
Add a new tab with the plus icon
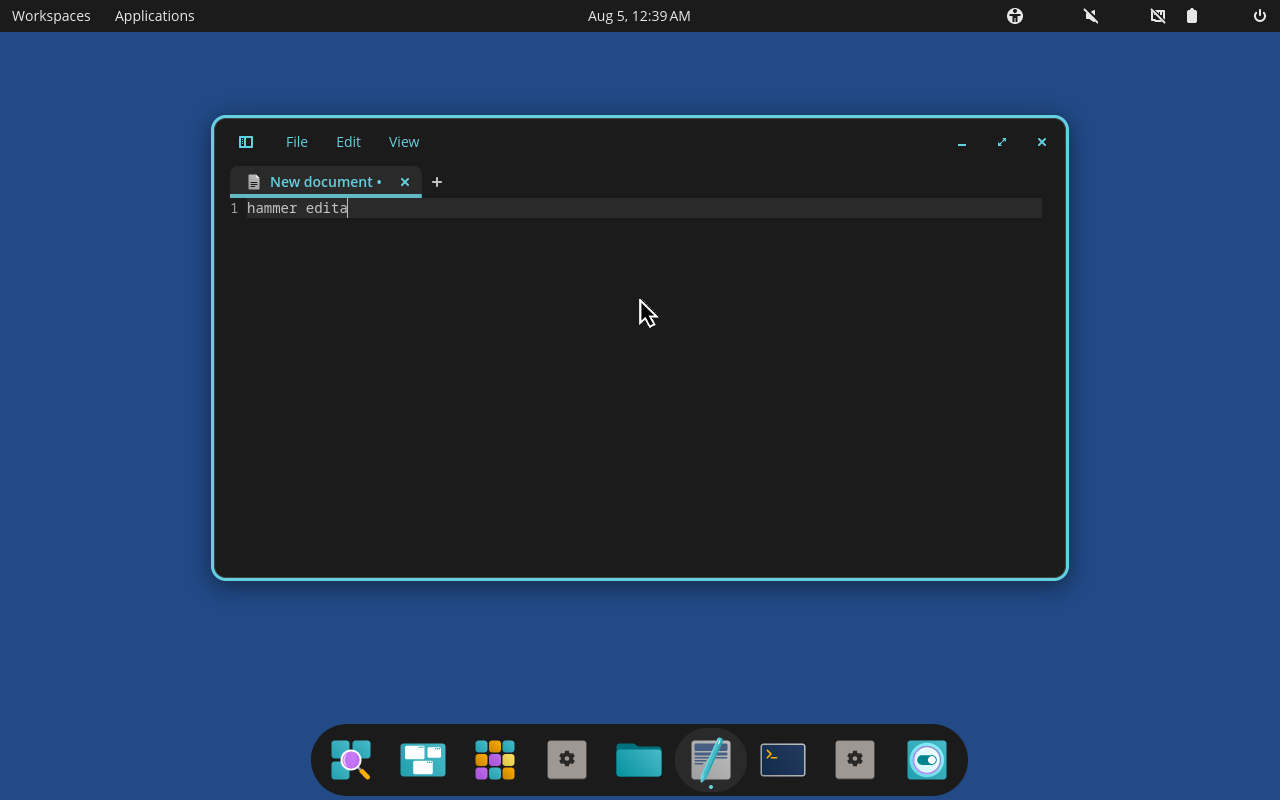coord(437,182)
